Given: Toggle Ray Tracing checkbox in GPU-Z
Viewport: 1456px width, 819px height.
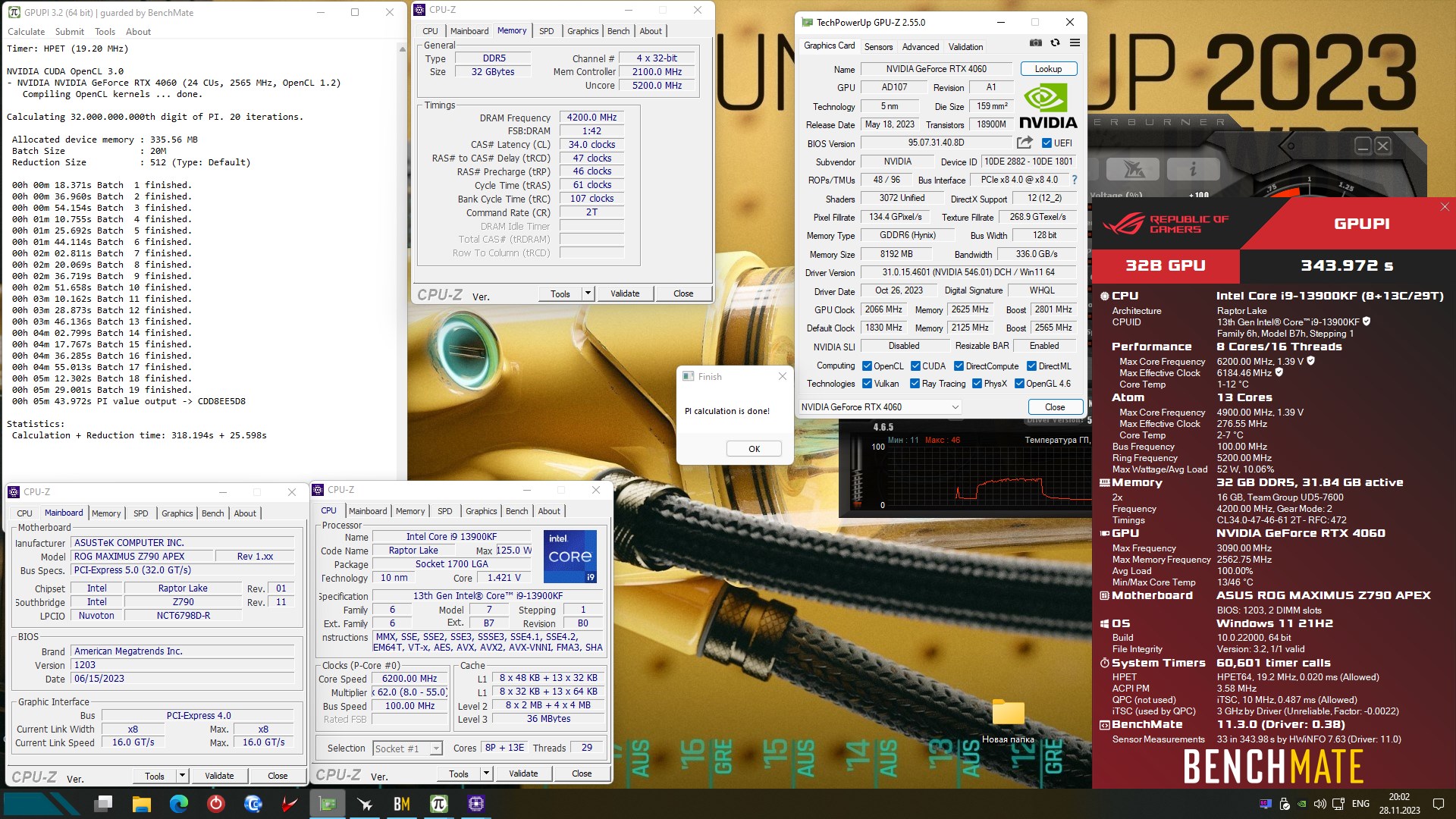Looking at the screenshot, I should 915,384.
